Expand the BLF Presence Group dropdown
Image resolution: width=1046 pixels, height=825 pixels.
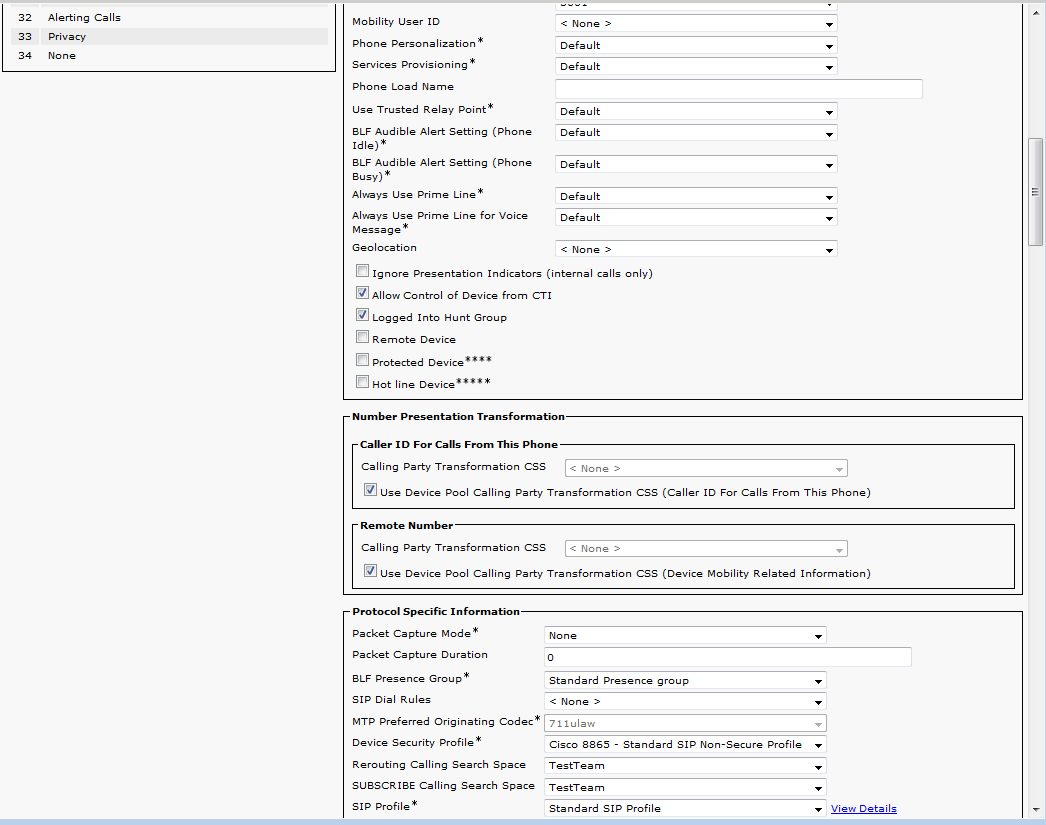click(685, 680)
